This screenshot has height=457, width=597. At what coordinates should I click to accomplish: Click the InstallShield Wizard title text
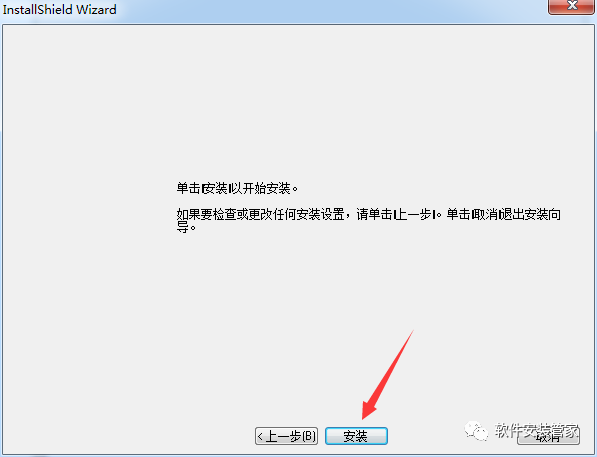[59, 9]
